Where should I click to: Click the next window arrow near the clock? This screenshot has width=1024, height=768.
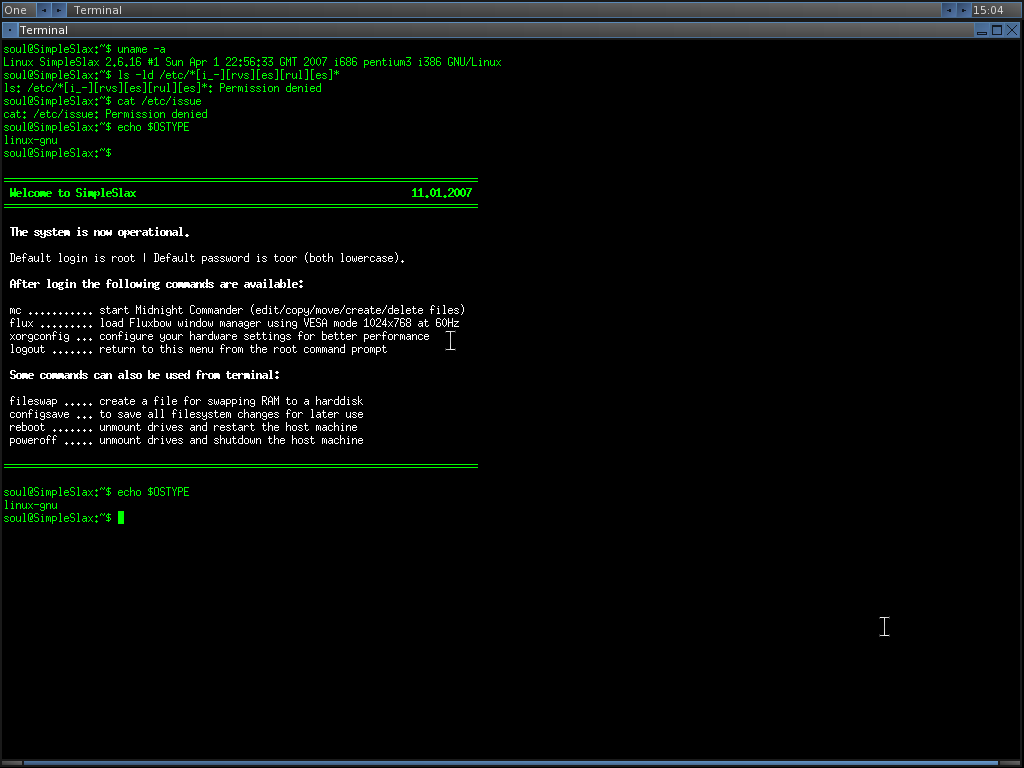click(963, 10)
